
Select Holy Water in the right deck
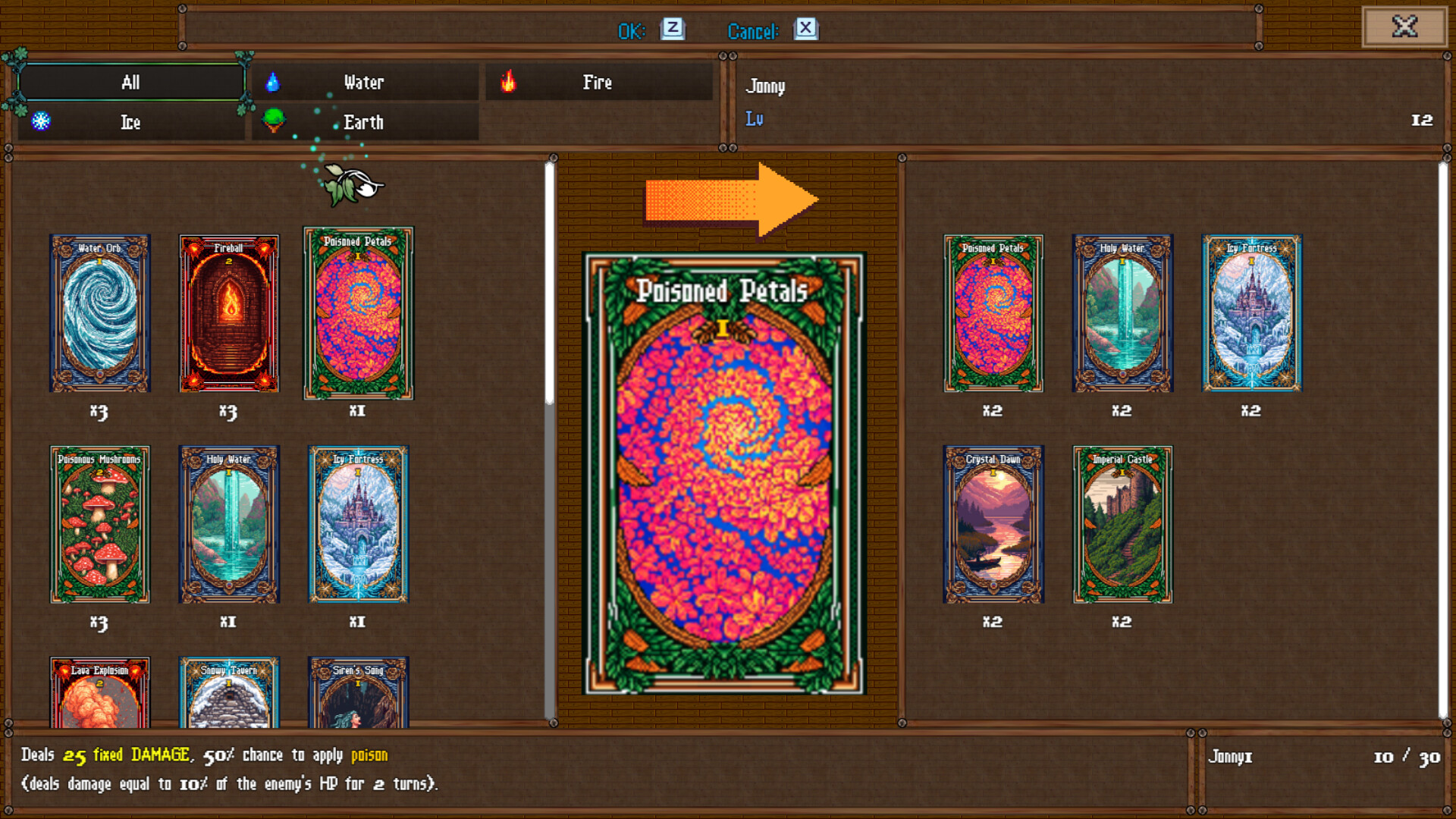tap(1122, 313)
